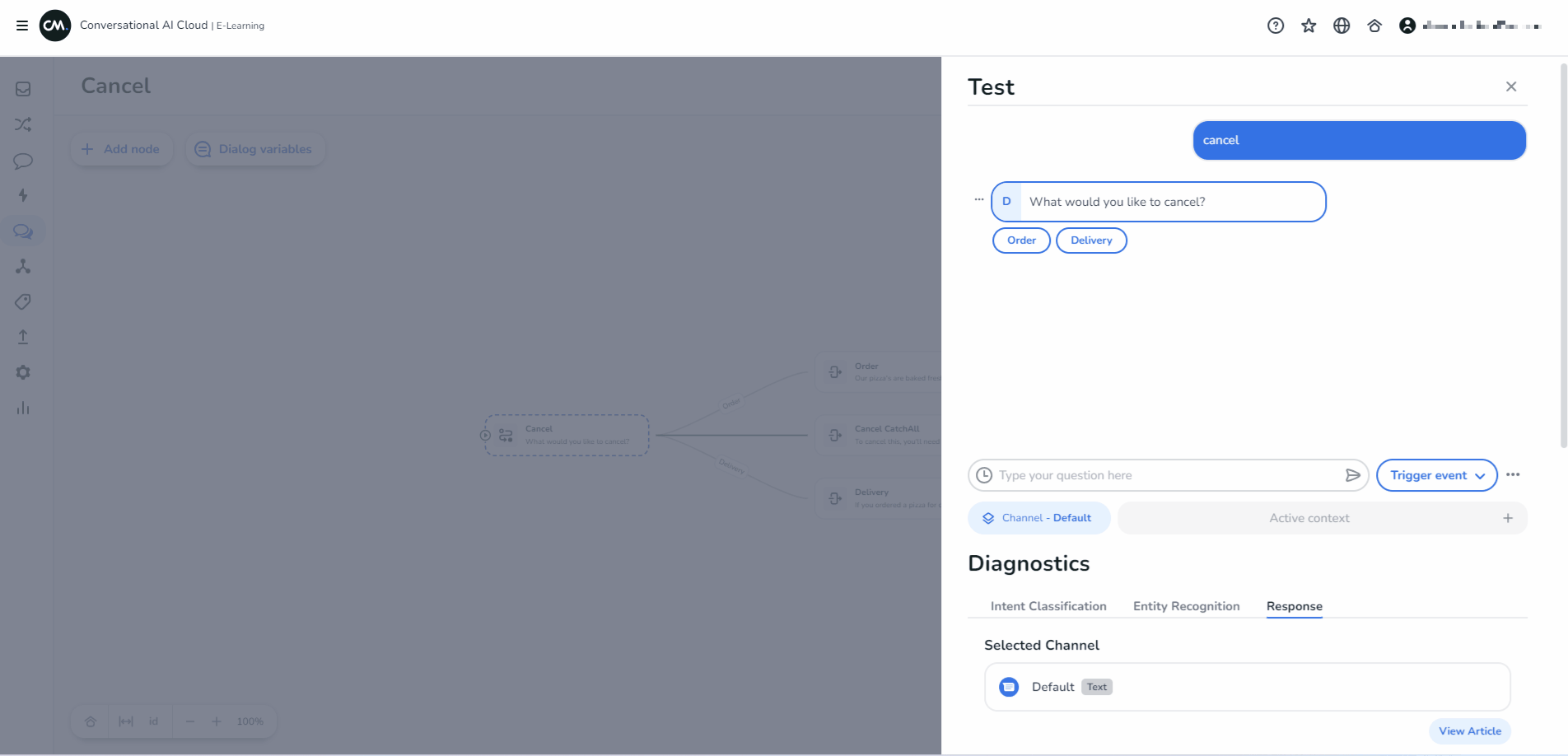Click the send message arrow icon
This screenshot has height=756, width=1568.
click(1352, 475)
